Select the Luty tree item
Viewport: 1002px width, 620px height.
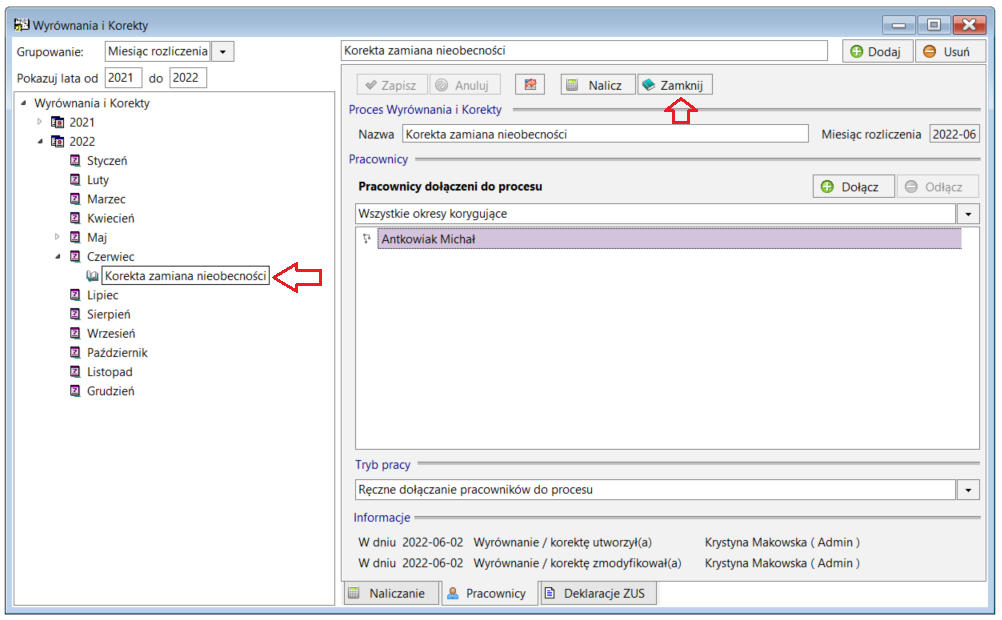coord(98,180)
